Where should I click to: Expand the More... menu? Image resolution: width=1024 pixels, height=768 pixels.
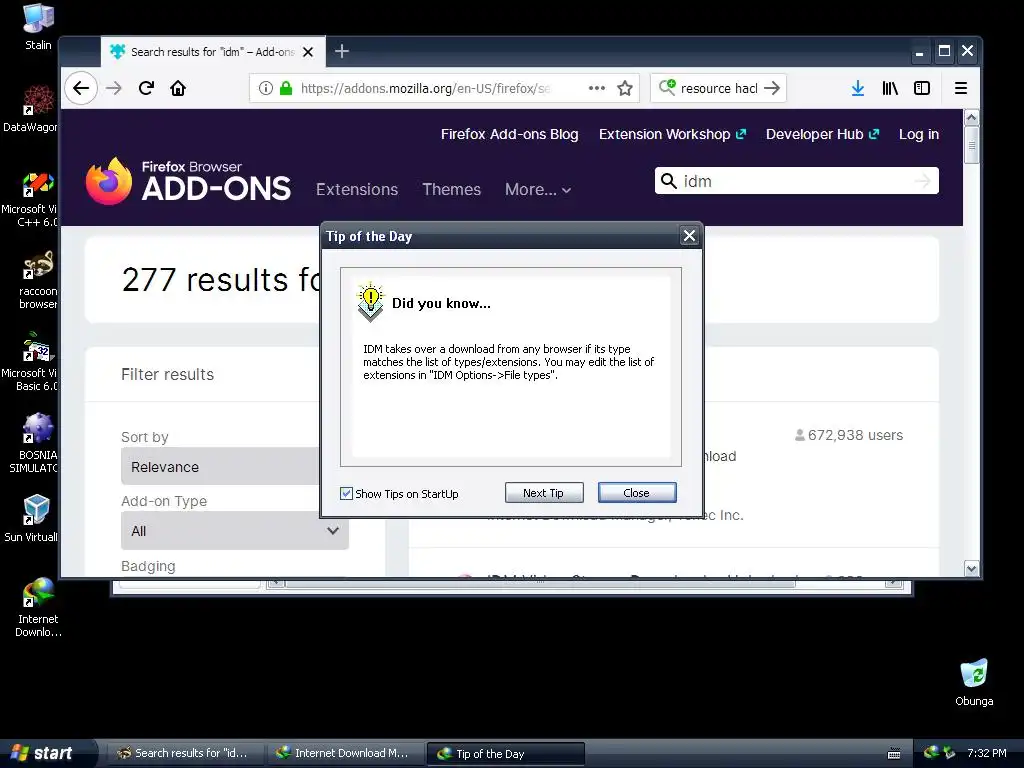[x=537, y=189]
